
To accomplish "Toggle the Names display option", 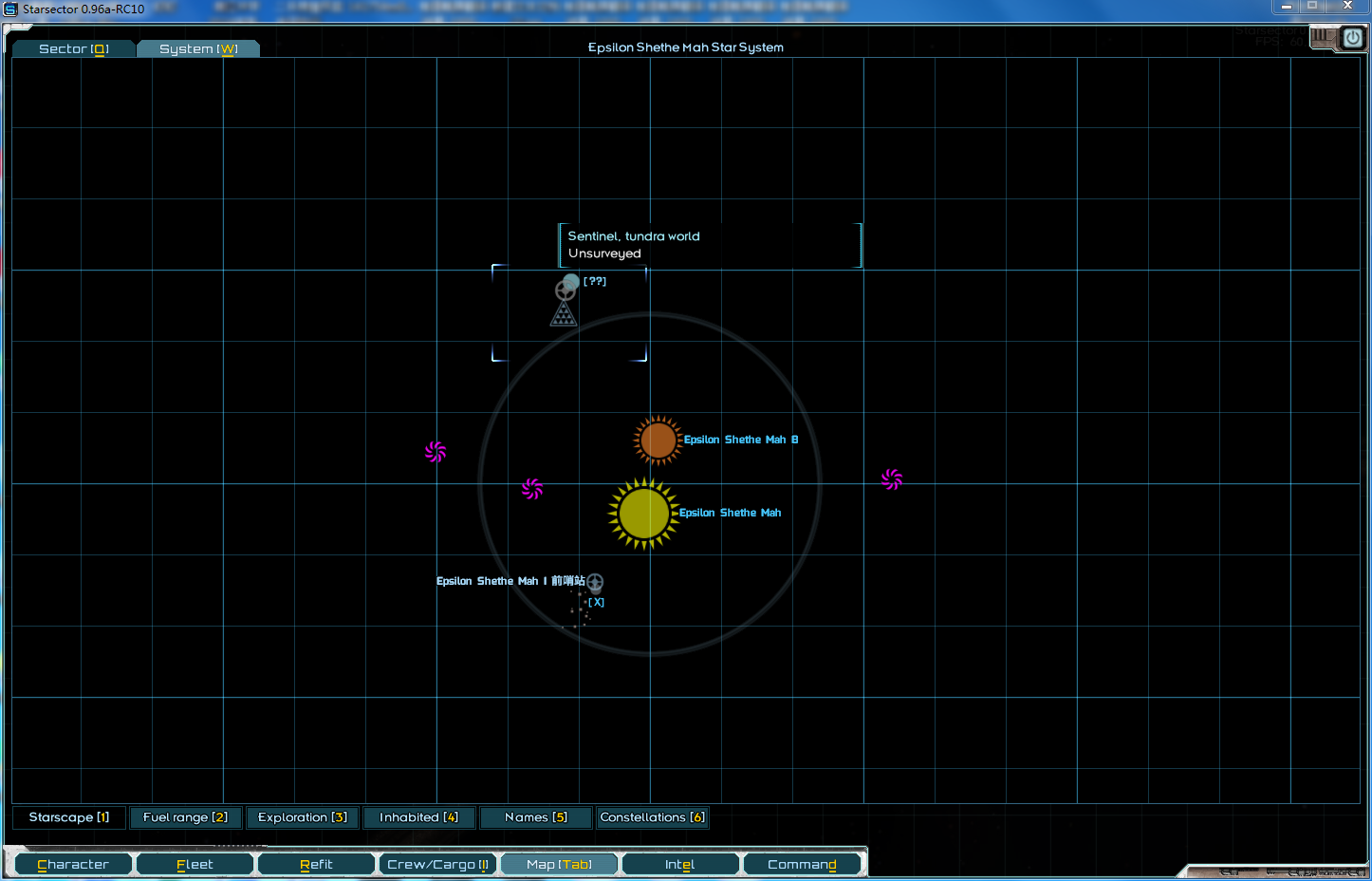I will [x=536, y=817].
